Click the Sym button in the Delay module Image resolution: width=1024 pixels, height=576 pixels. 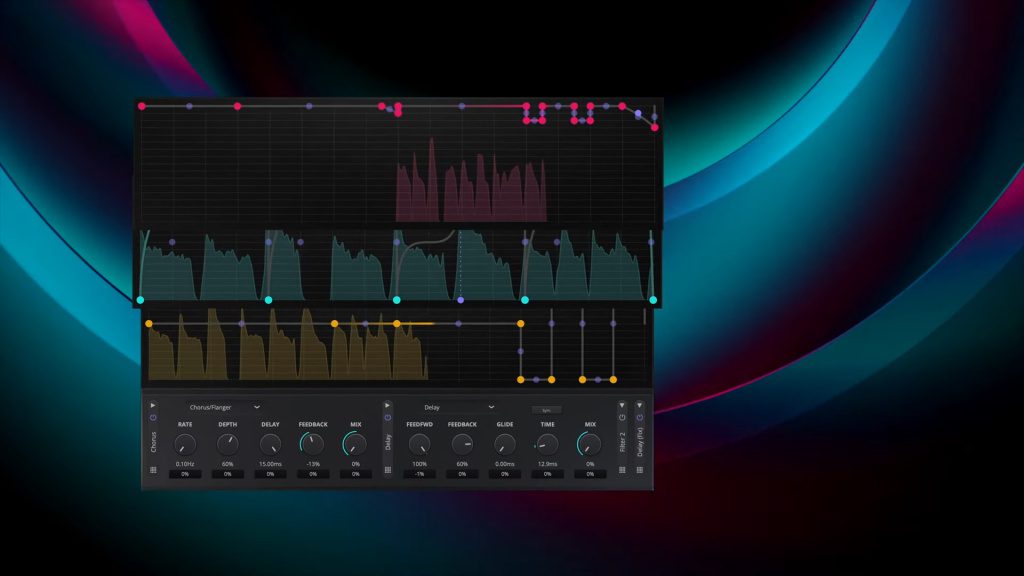point(547,409)
